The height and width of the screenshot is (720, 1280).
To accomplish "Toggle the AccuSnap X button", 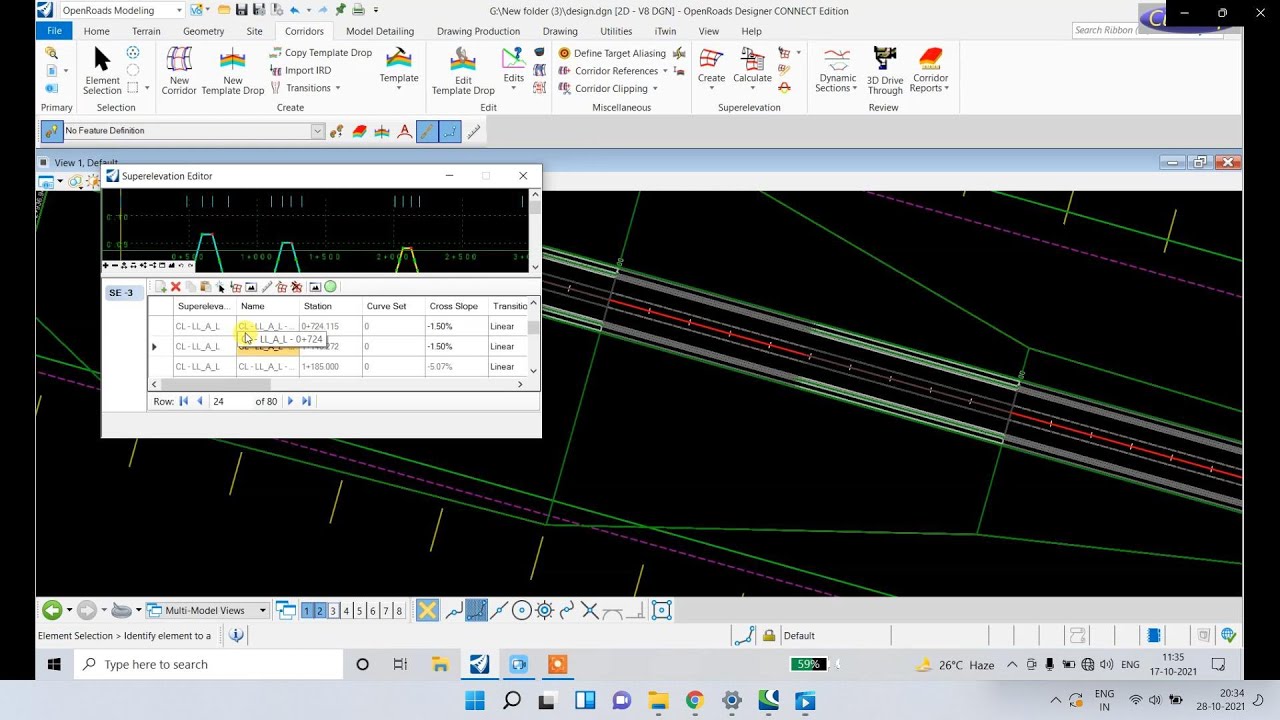I will [x=427, y=610].
